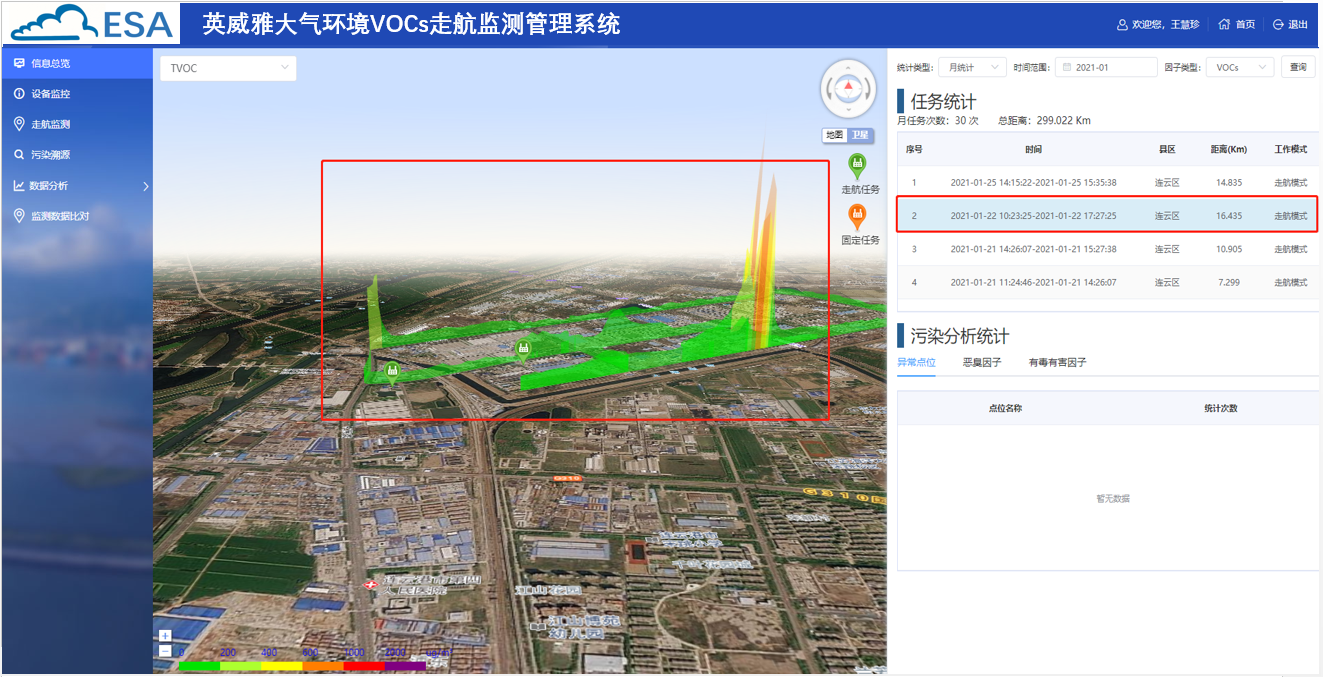The width and height of the screenshot is (1323, 677).
Task: Click the orange 固定任务 marker legend icon
Action: (x=857, y=216)
